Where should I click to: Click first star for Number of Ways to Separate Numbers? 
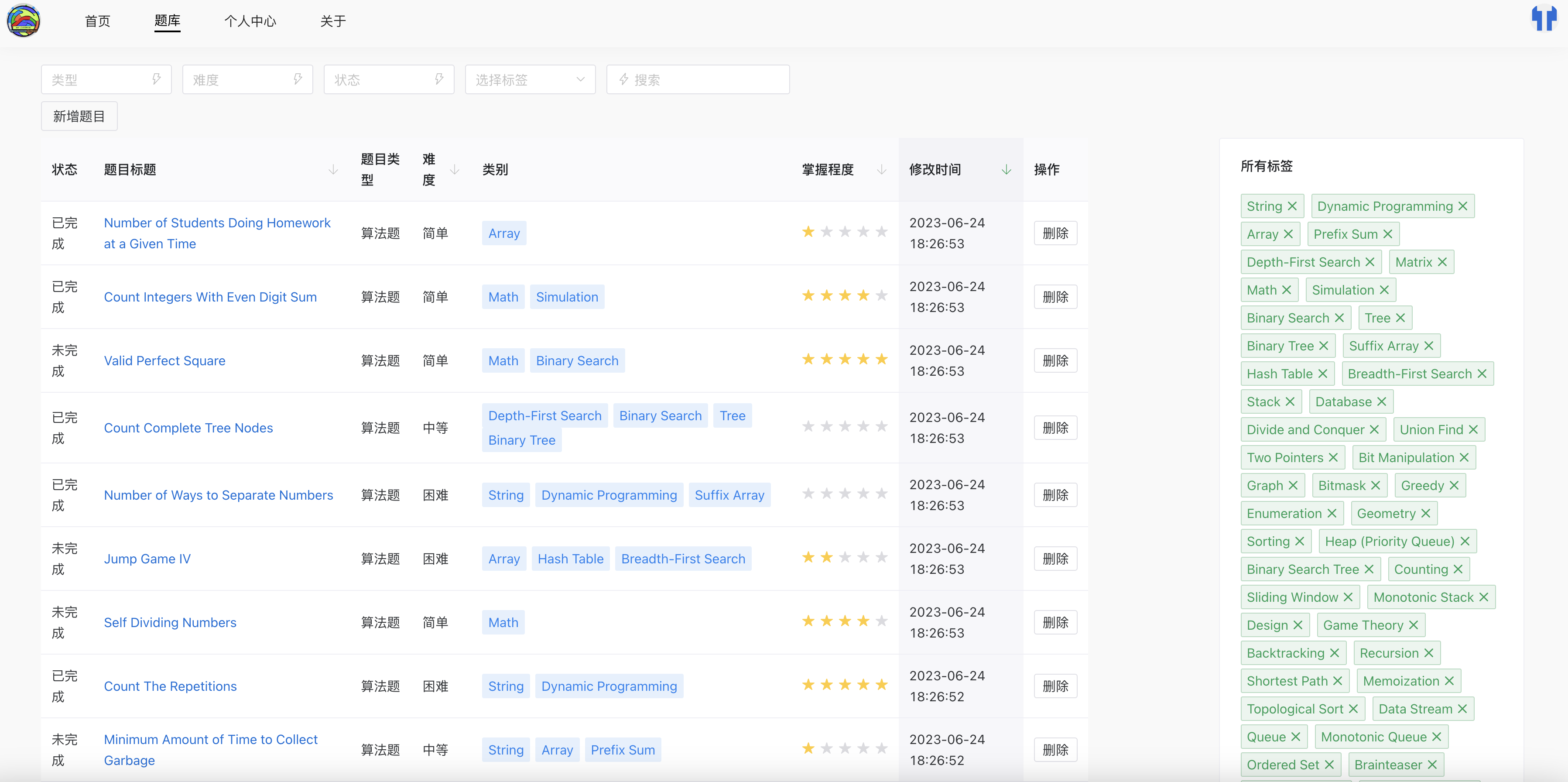(x=808, y=493)
